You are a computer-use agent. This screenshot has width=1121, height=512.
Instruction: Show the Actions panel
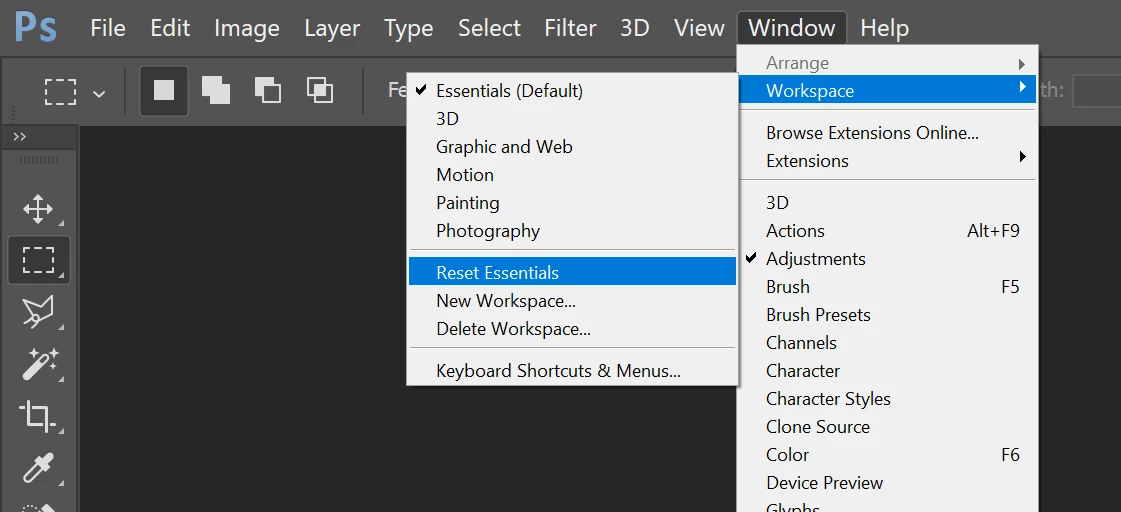(887, 231)
